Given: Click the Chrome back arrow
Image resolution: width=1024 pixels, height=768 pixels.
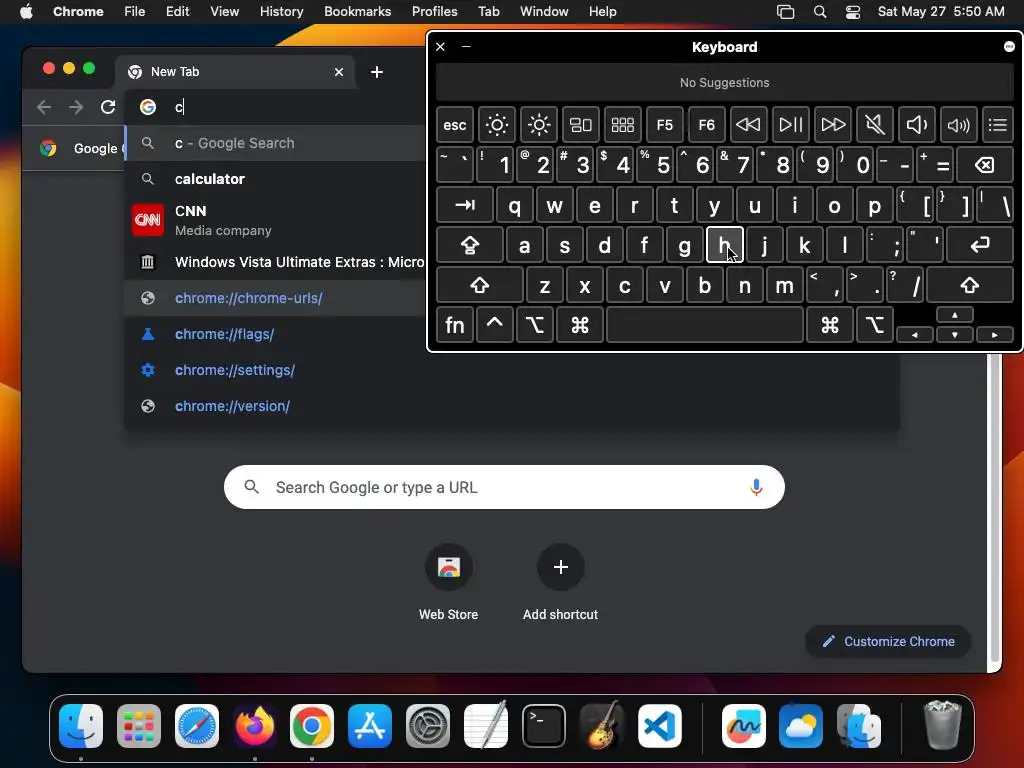Looking at the screenshot, I should pos(44,106).
